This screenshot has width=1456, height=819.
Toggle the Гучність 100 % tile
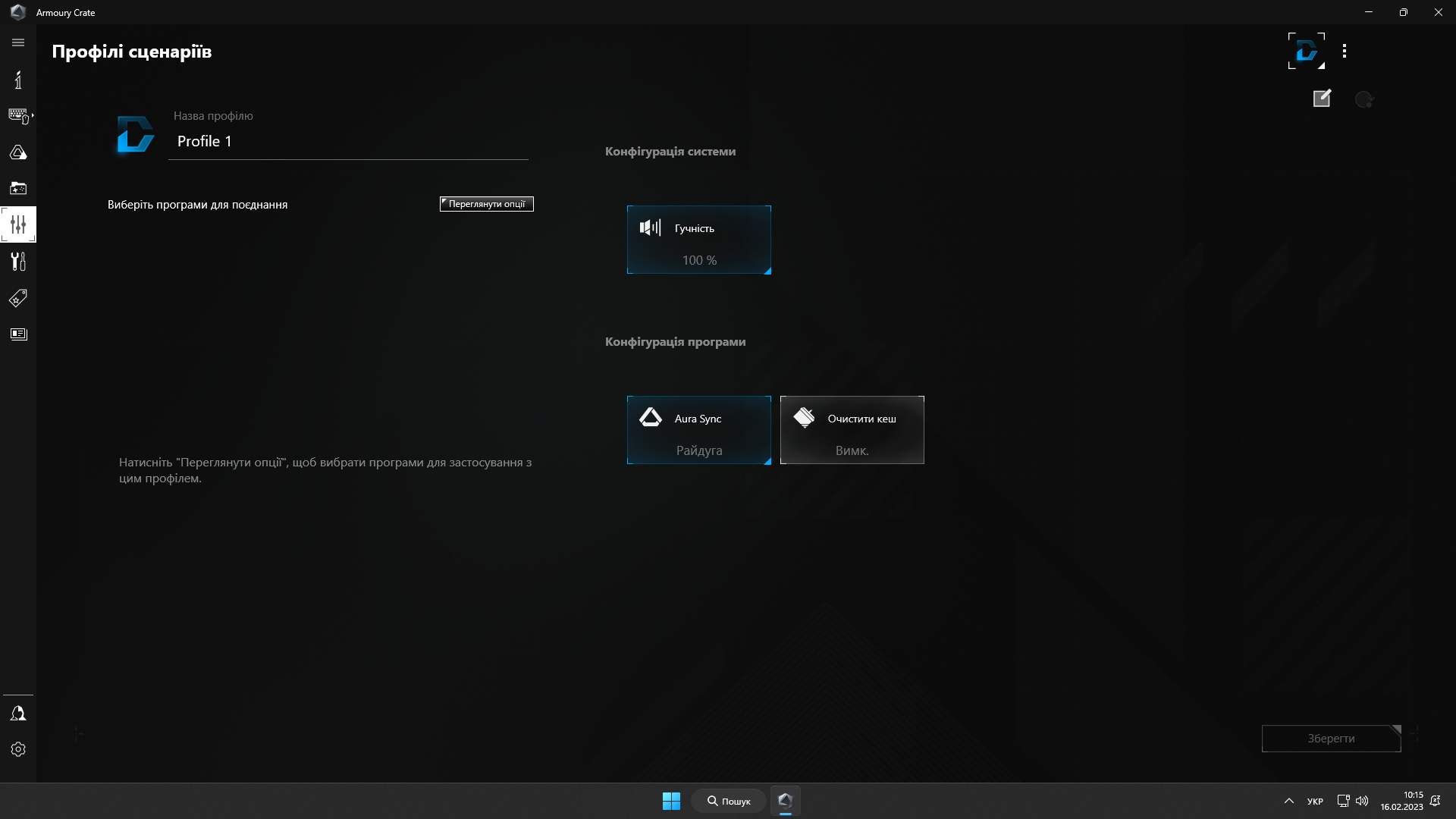point(698,240)
